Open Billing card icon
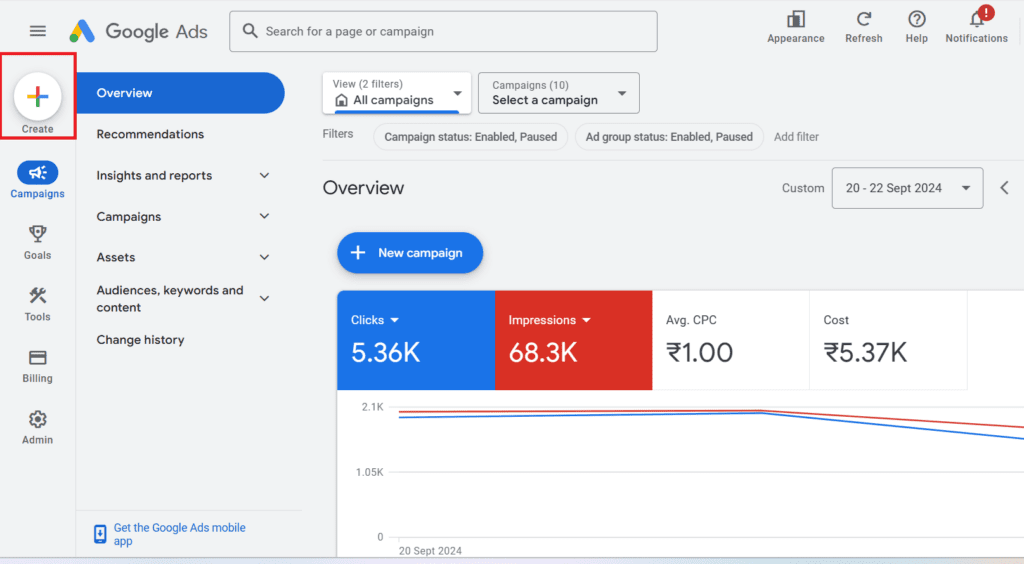Screen dimensions: 1024x564 click(x=37, y=358)
